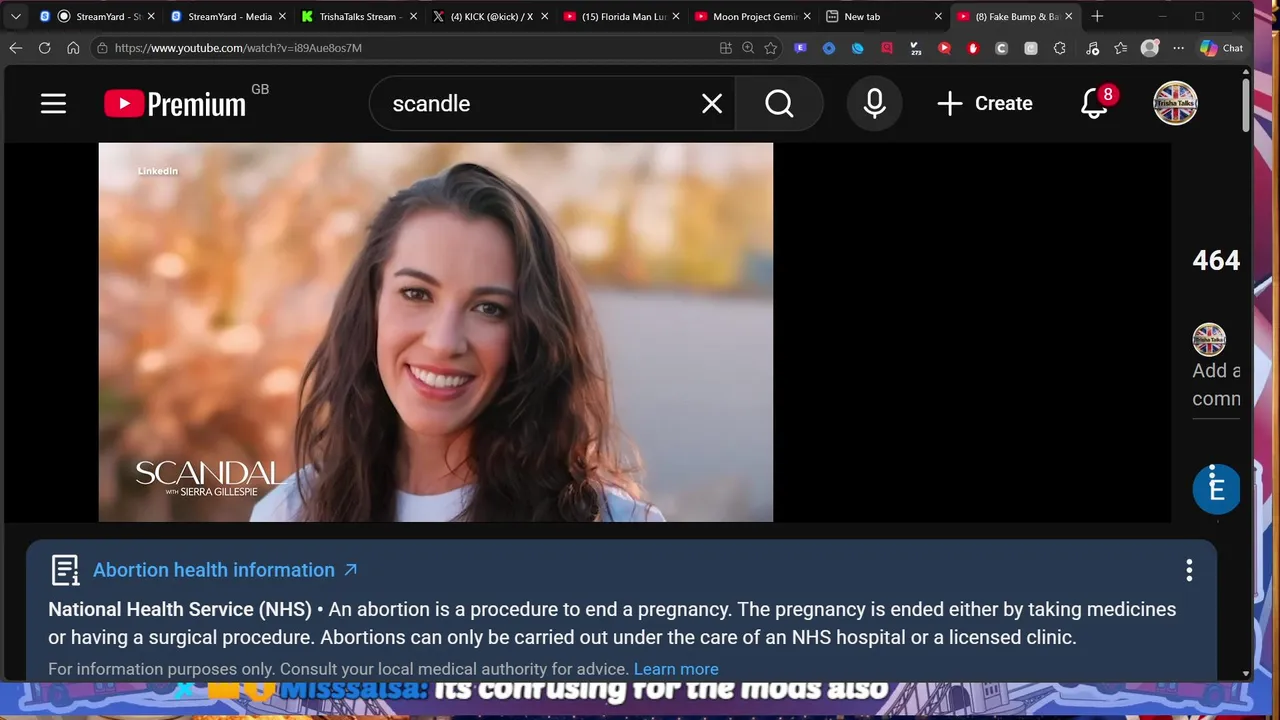The height and width of the screenshot is (720, 1280).
Task: Click the apps available icon in address bar
Action: (x=726, y=48)
